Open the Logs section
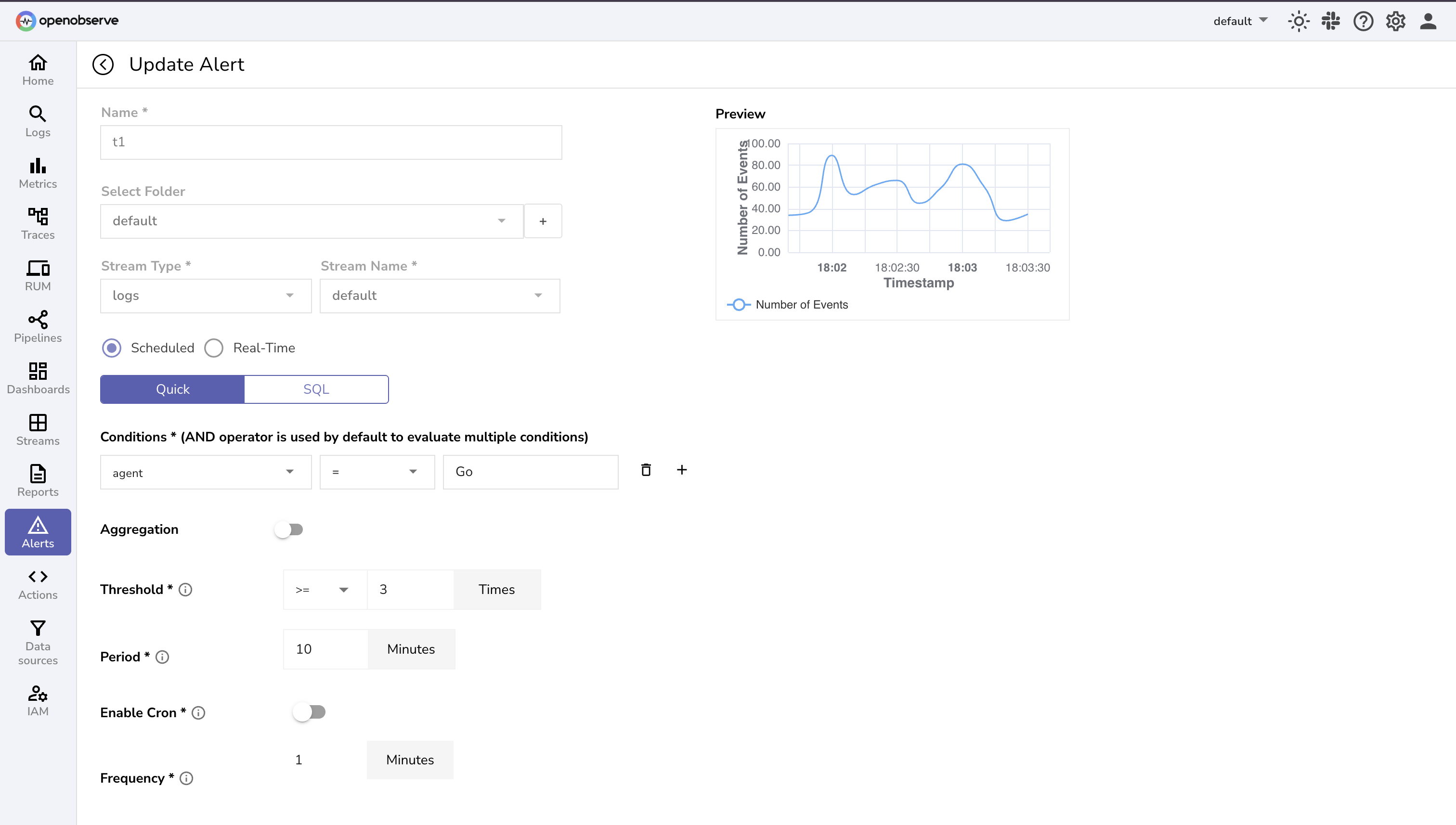 point(38,120)
